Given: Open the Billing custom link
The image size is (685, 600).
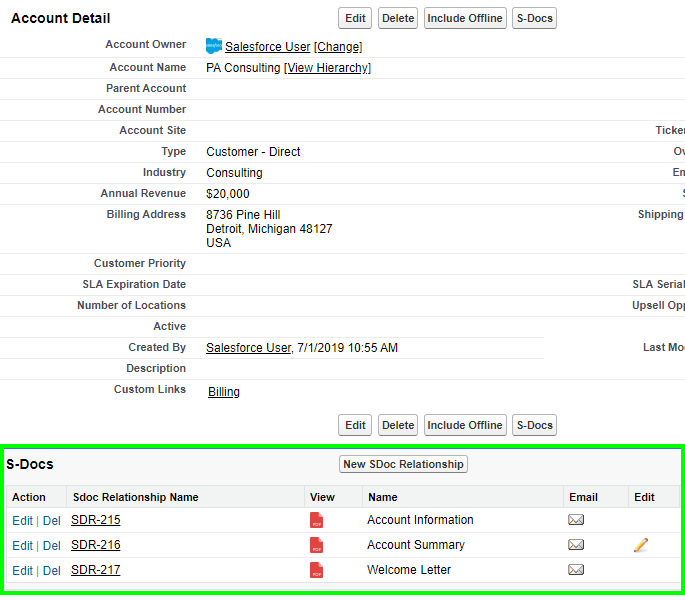Looking at the screenshot, I should (224, 392).
